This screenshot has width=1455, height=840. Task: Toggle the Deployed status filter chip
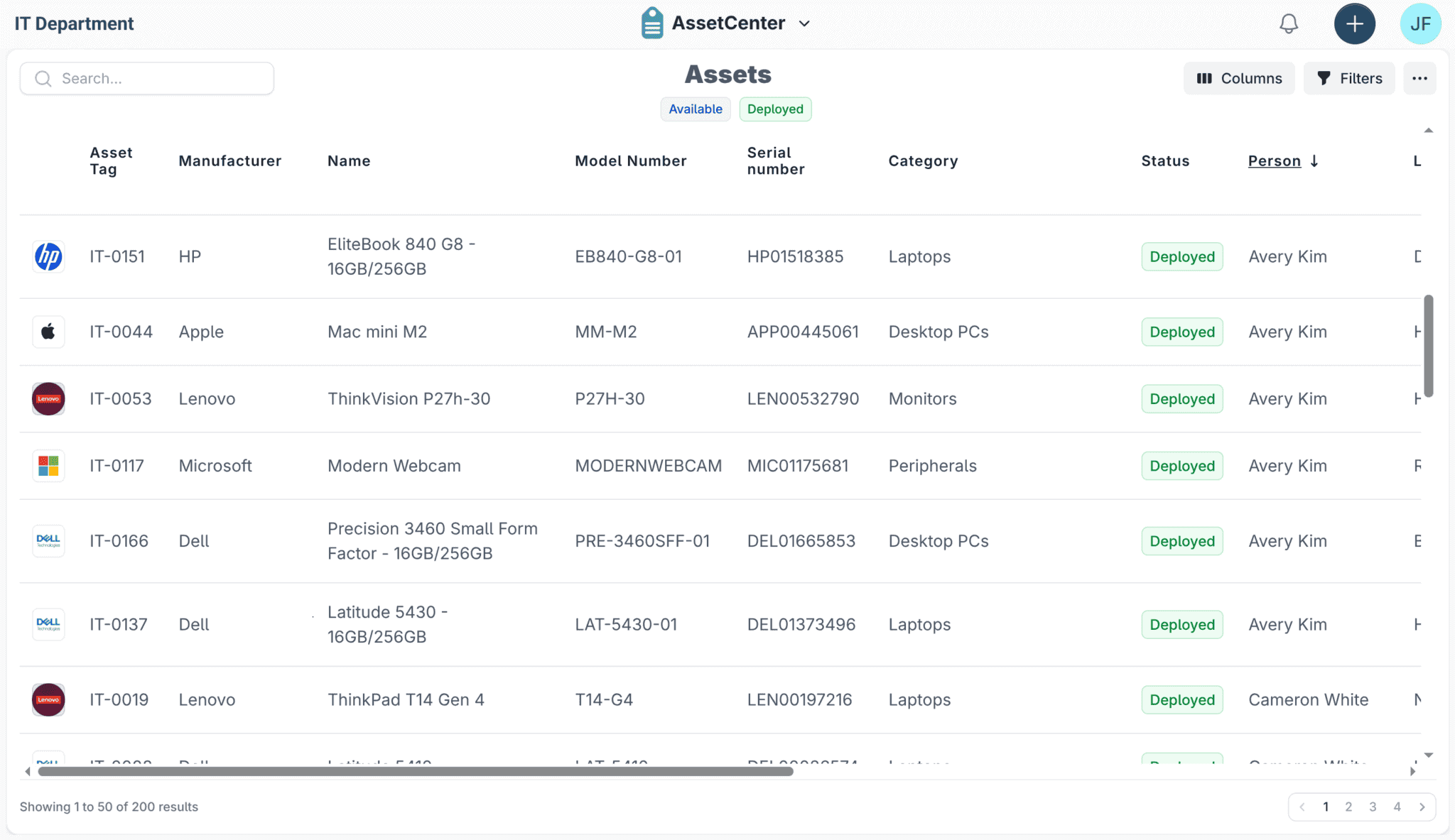coord(775,109)
